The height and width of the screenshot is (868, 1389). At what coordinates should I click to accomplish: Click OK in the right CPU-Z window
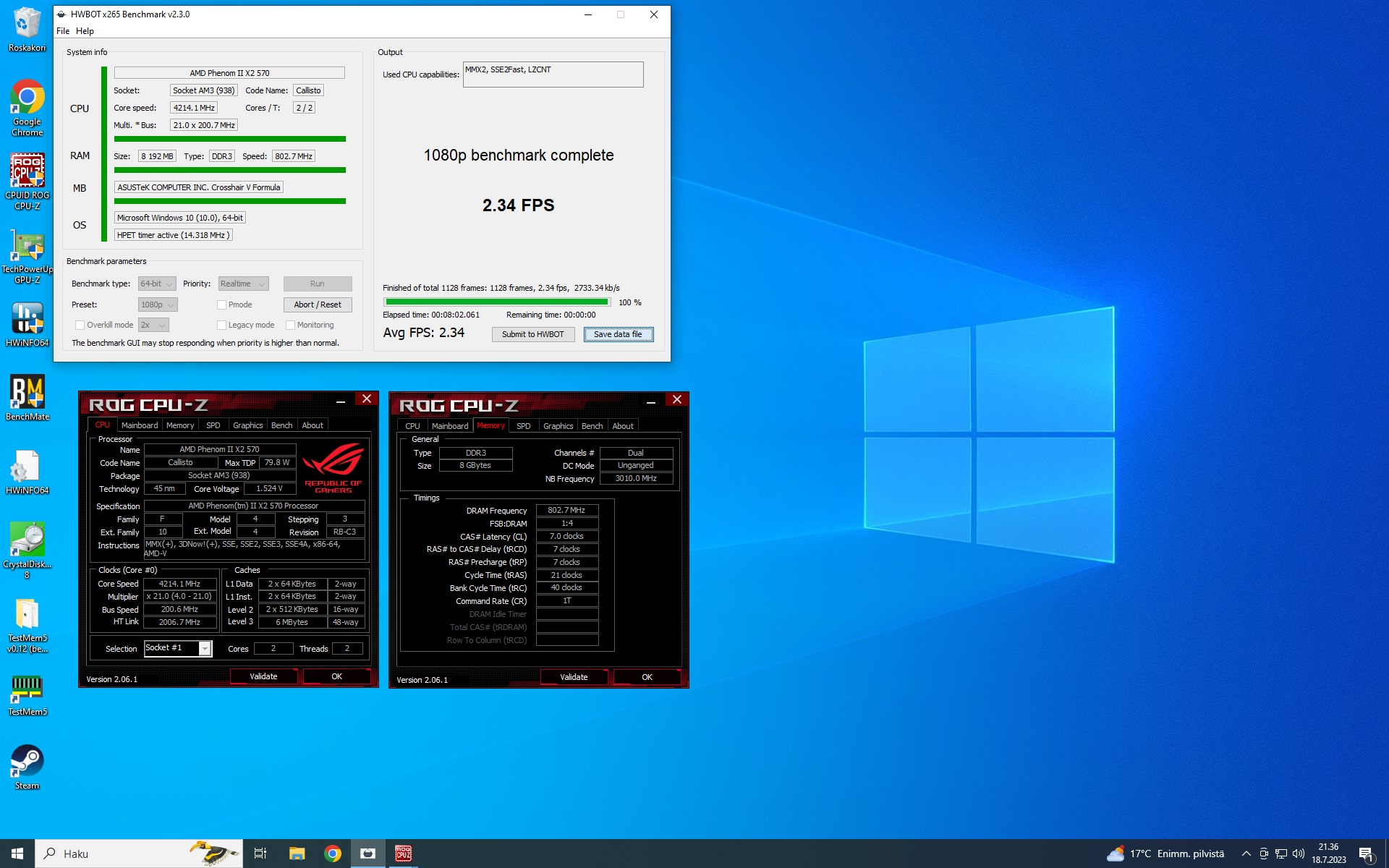point(647,677)
